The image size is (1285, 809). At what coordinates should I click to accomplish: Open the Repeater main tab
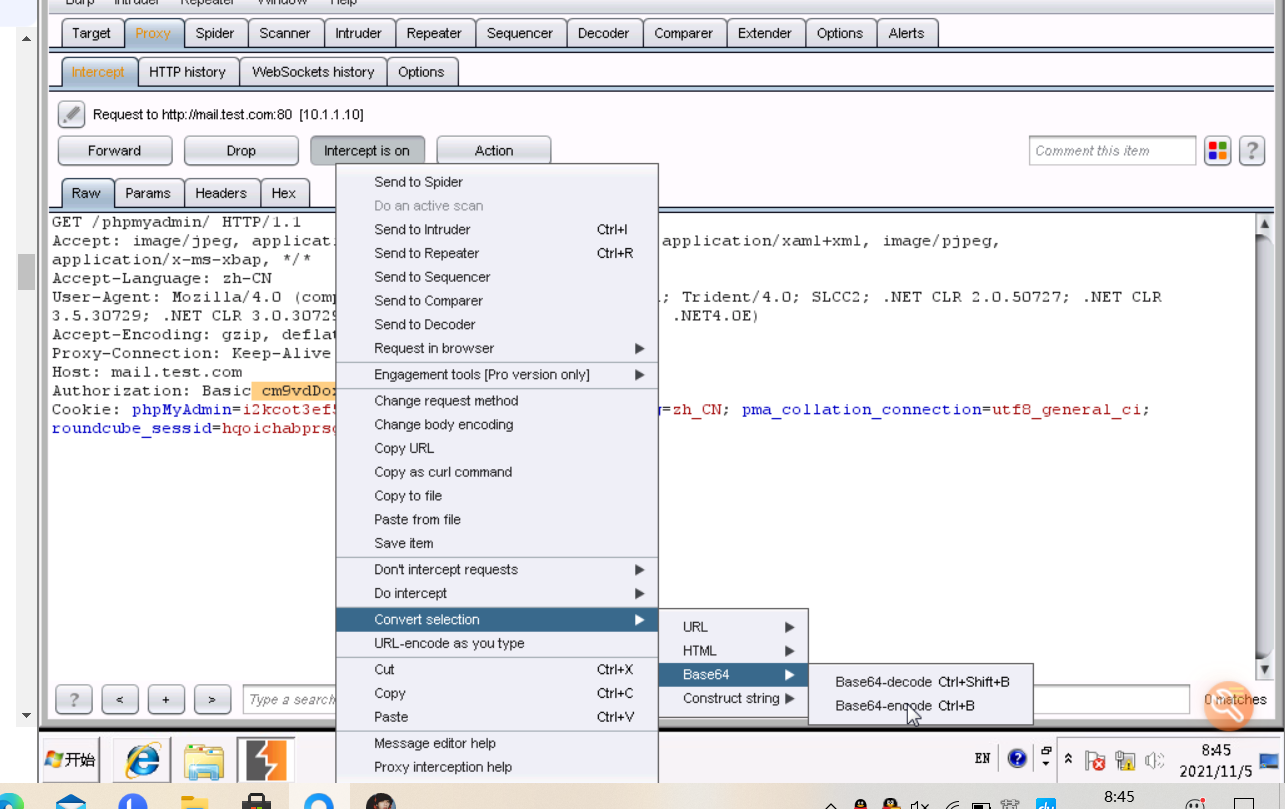434,33
